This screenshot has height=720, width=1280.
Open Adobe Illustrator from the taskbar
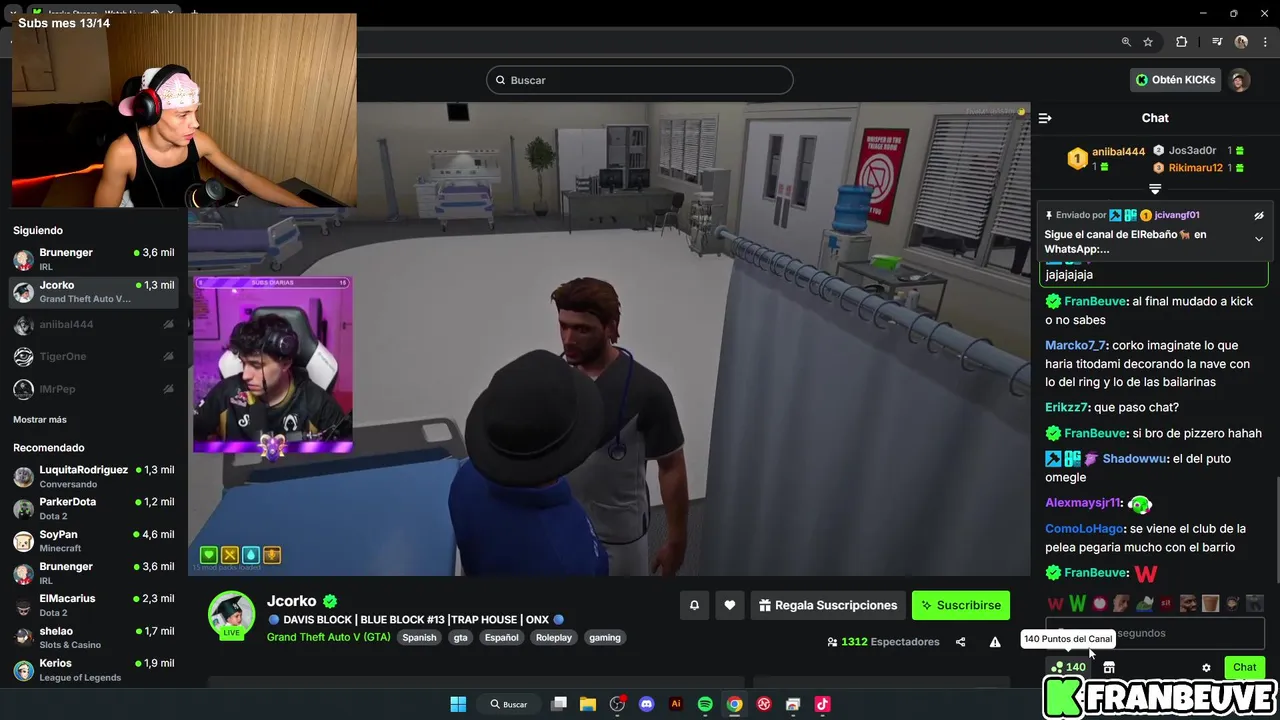pos(676,704)
